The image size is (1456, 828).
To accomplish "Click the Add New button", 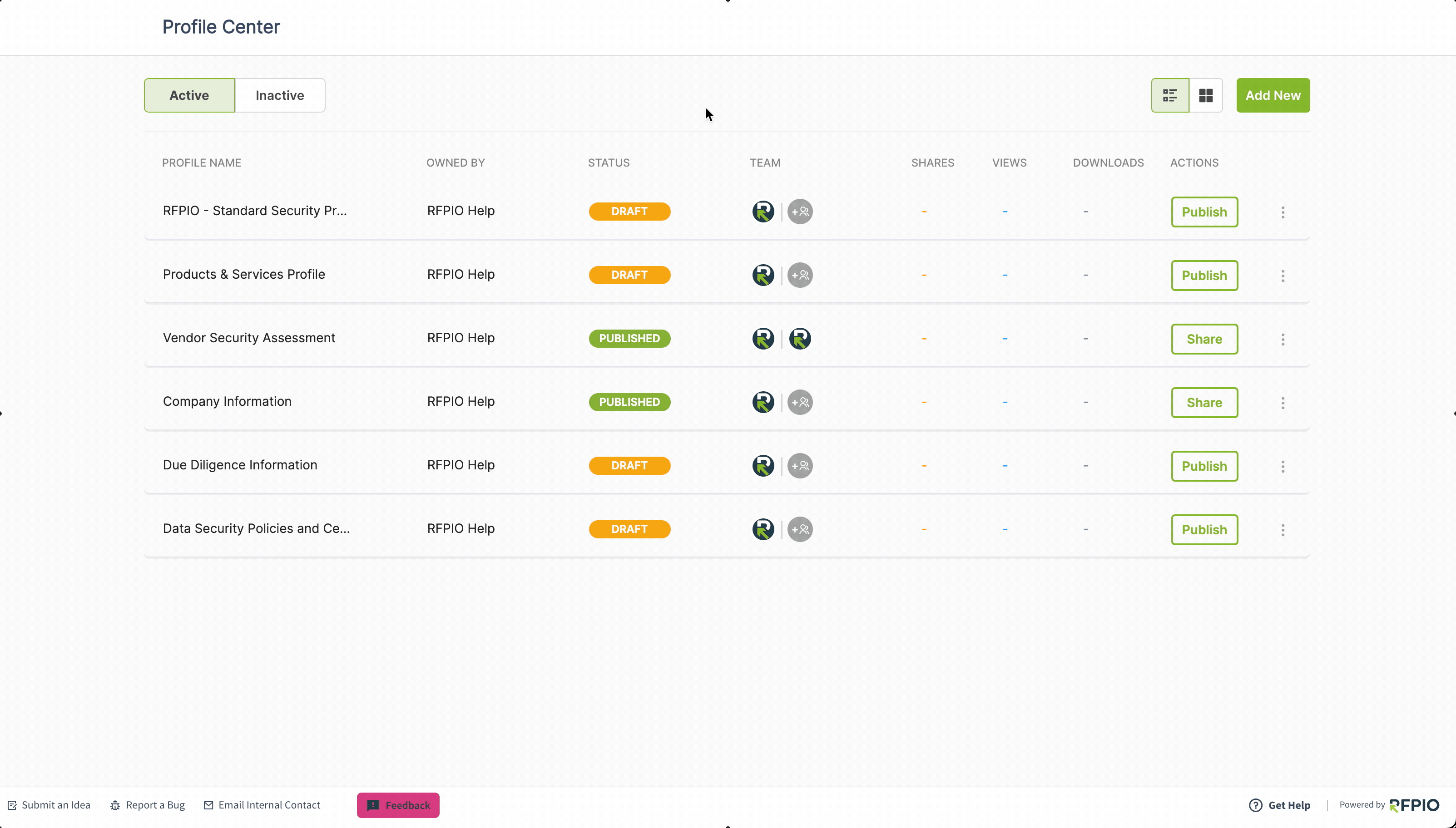I will pos(1273,95).
